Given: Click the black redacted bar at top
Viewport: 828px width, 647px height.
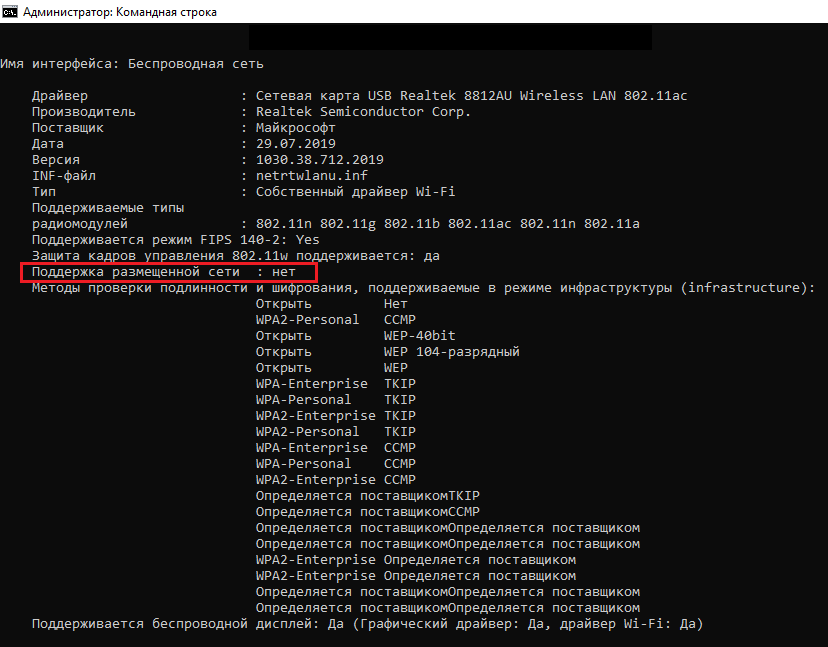Looking at the screenshot, I should 450,38.
